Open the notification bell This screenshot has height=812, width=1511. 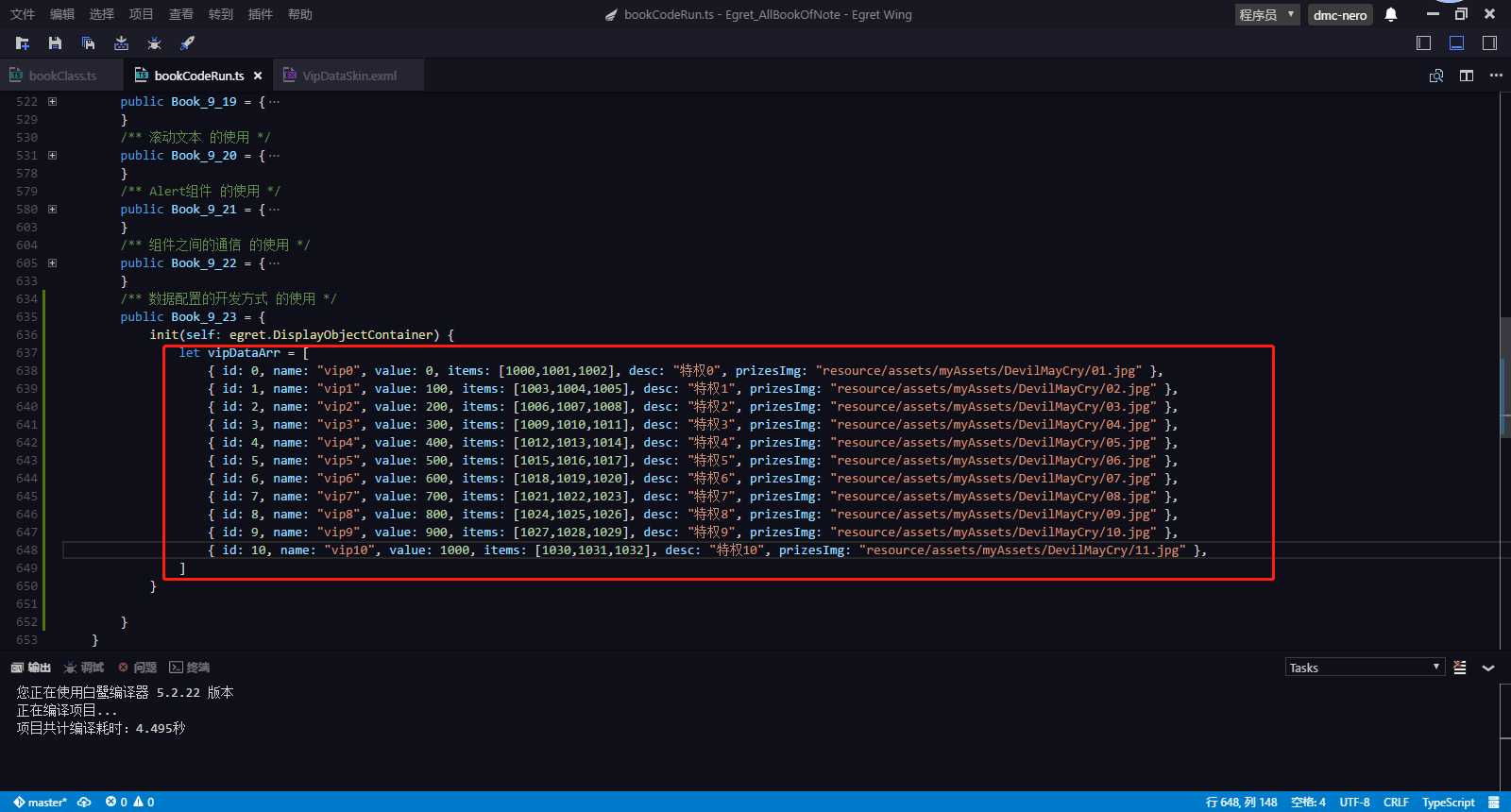click(1391, 14)
